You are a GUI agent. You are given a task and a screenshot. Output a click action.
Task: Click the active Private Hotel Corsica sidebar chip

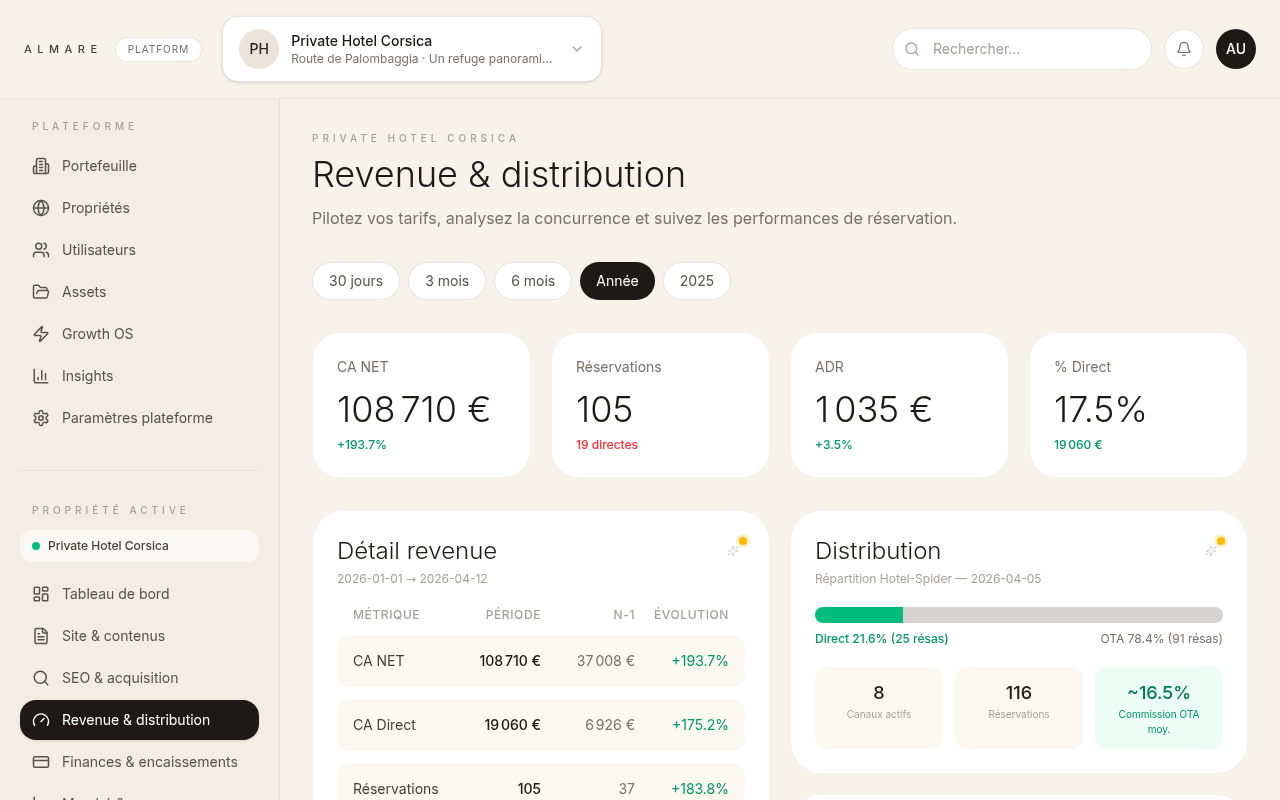coord(139,546)
